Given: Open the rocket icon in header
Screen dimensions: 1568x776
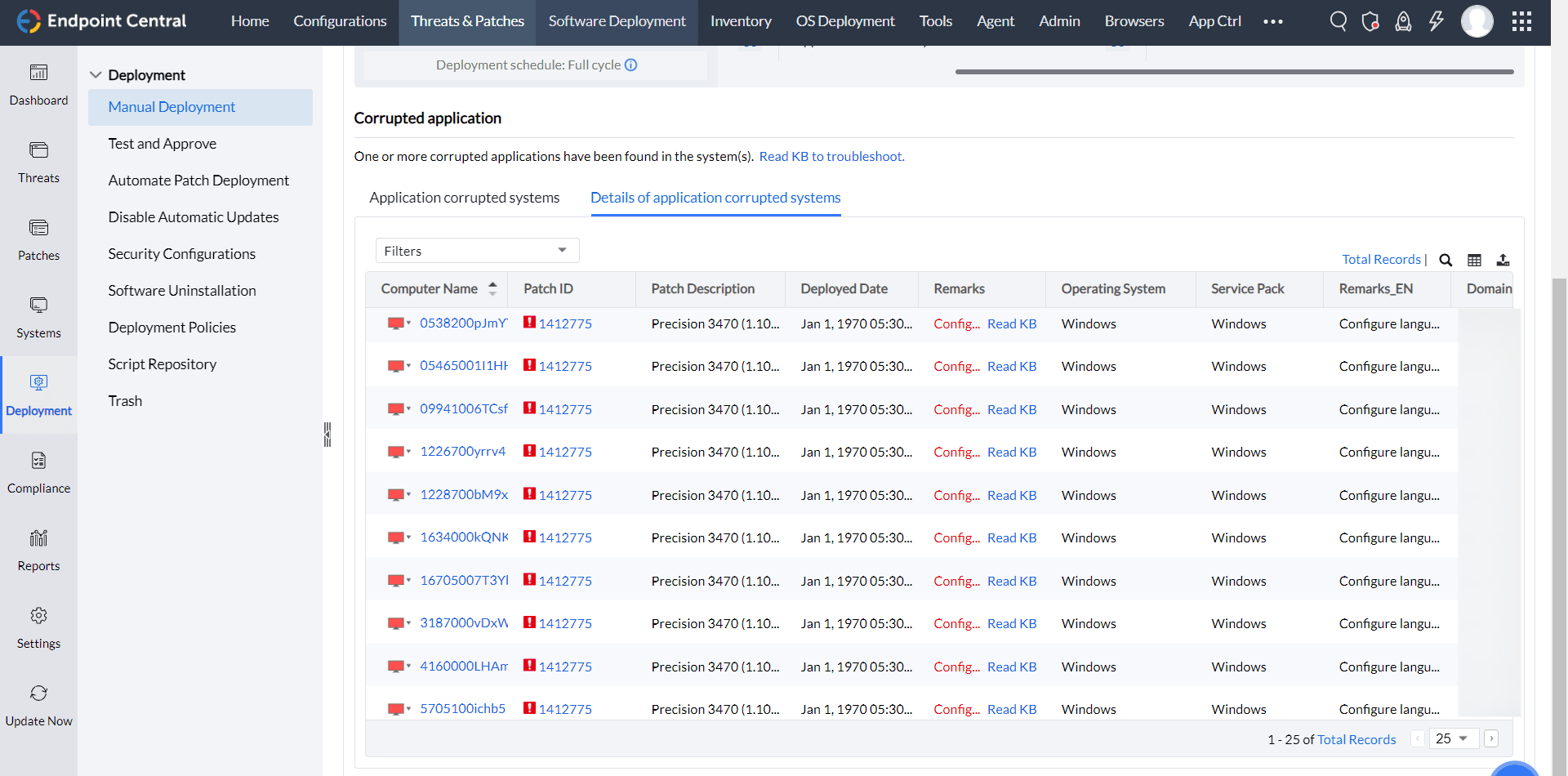Looking at the screenshot, I should point(1403,21).
